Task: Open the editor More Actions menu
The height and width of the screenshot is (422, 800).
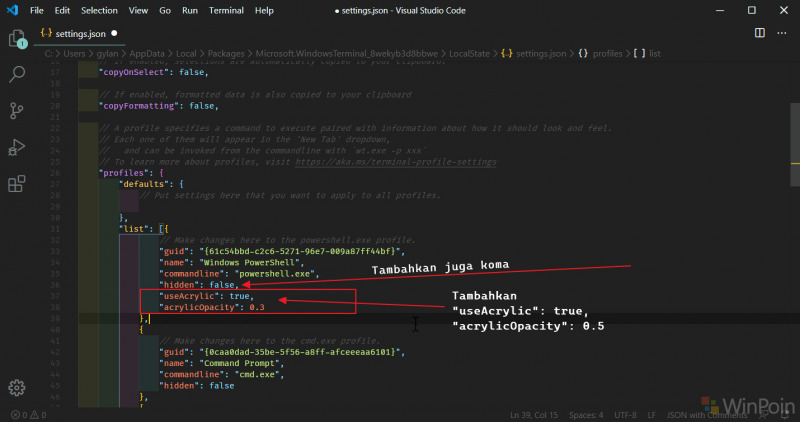Action: point(782,33)
